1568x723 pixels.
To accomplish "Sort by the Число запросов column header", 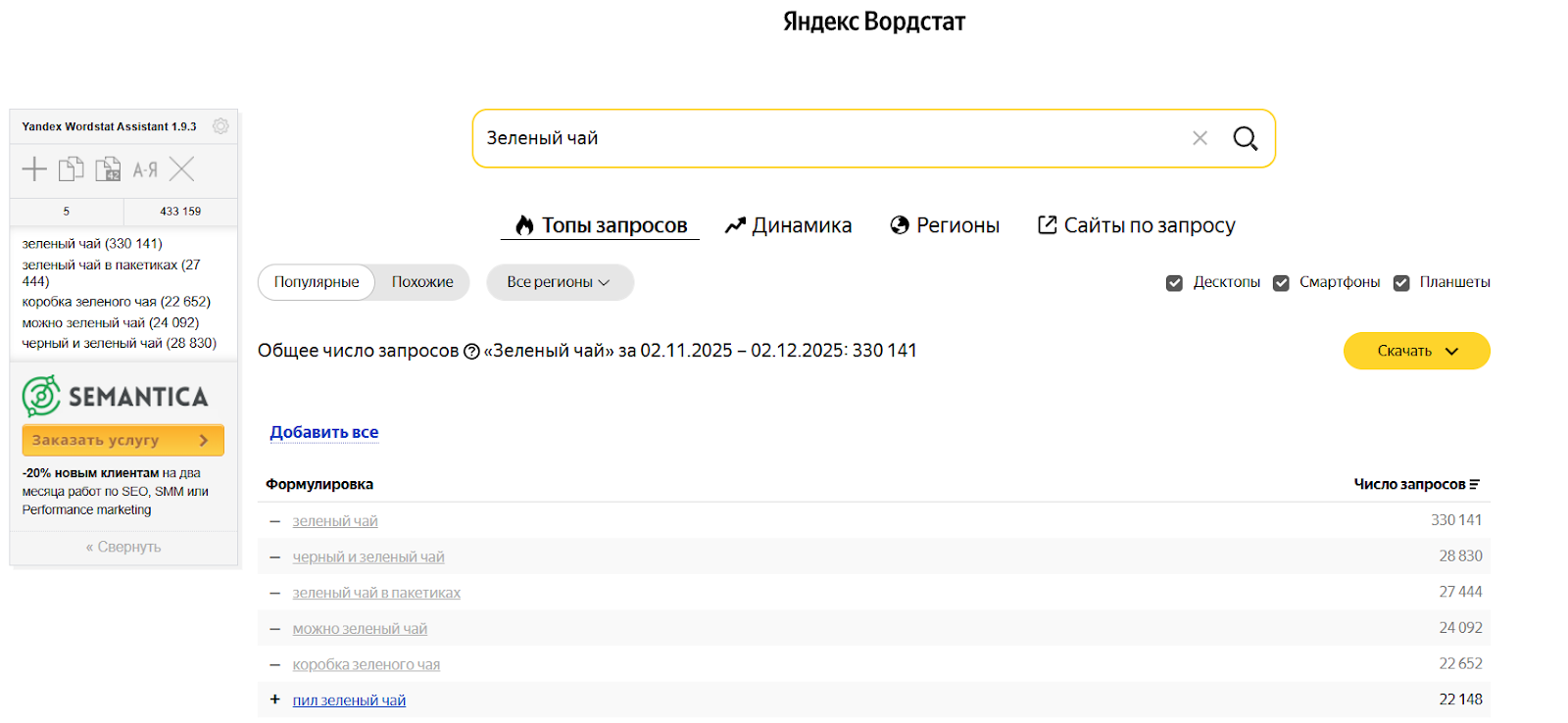I will tap(1415, 484).
